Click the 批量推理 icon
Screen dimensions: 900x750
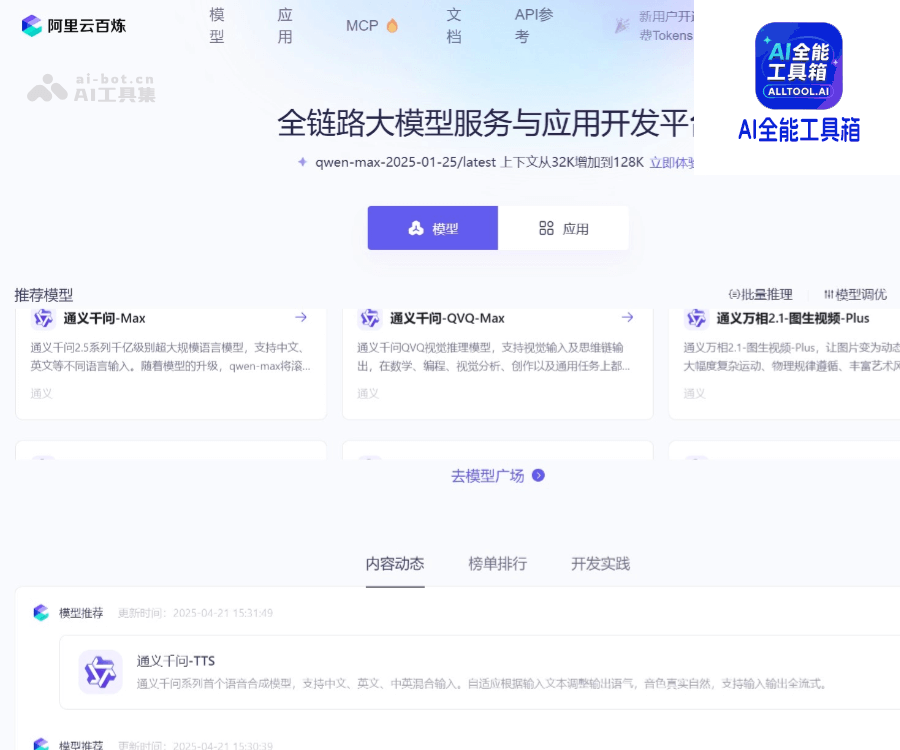[734, 294]
